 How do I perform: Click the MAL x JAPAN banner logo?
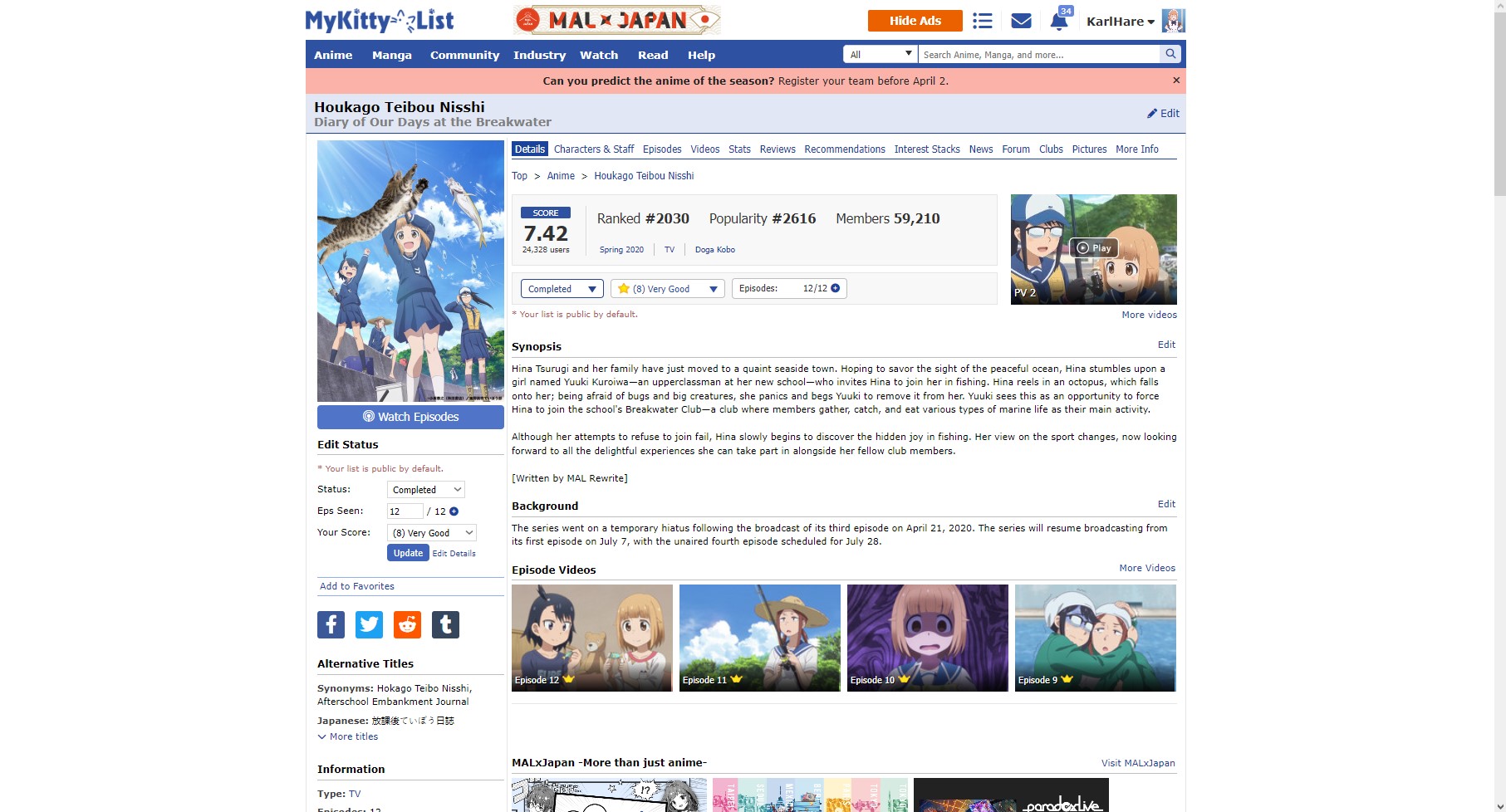[x=616, y=20]
